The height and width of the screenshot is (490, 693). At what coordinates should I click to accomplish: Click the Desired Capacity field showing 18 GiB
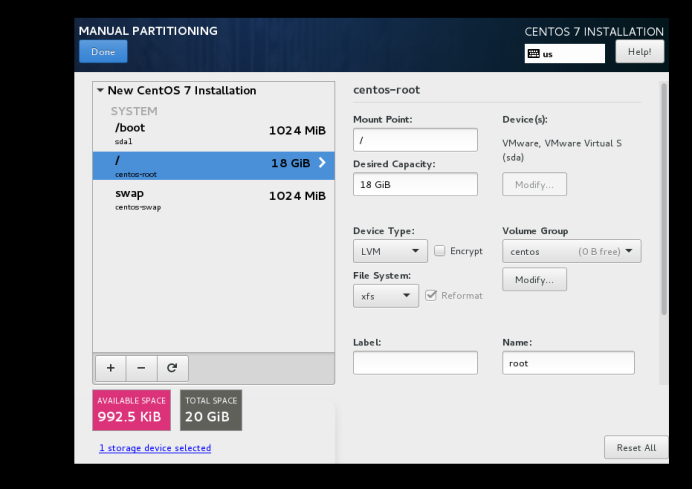click(415, 184)
